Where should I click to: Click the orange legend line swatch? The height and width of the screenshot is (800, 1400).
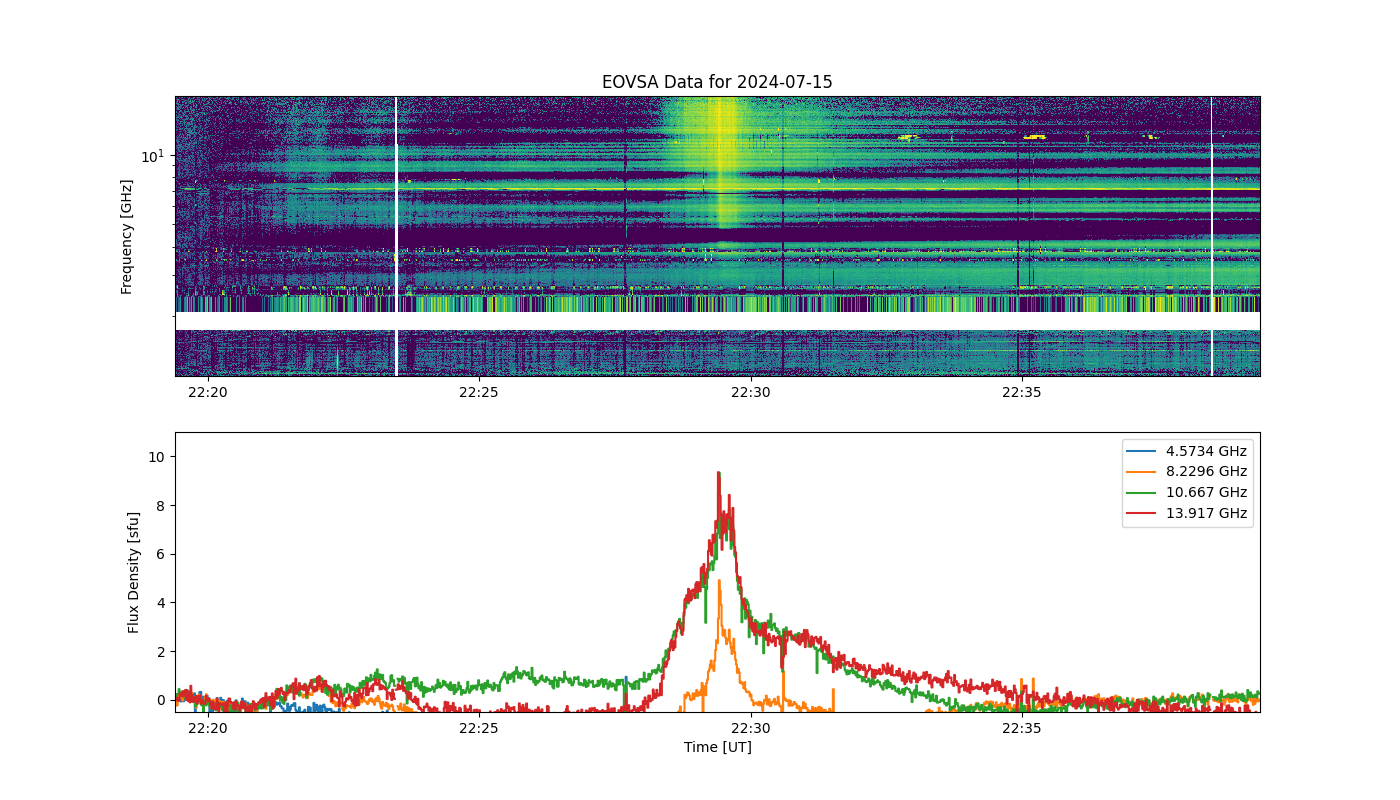[1144, 472]
